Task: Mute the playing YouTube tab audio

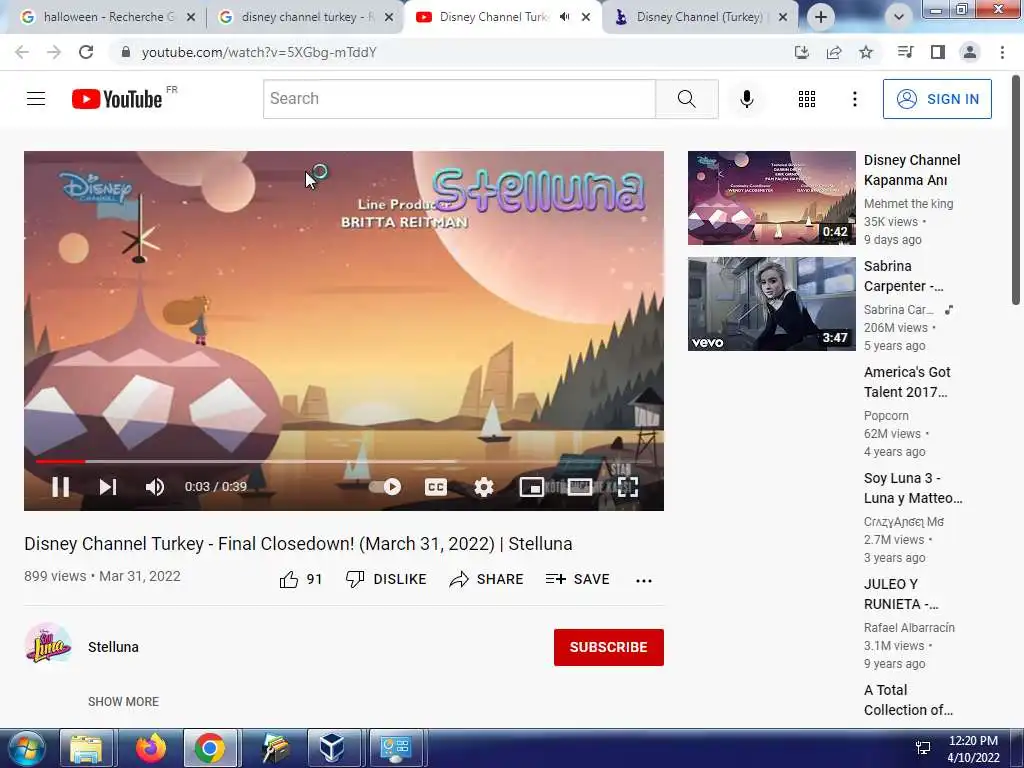Action: (x=565, y=17)
